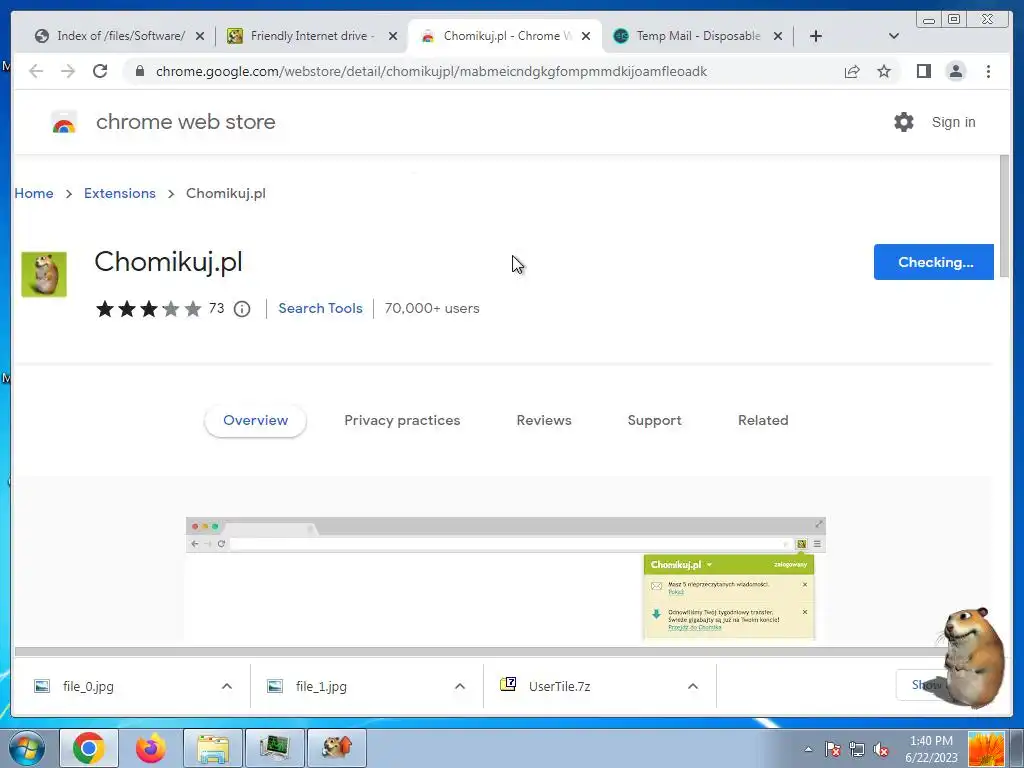Viewport: 1024px width, 768px height.
Task: Go back using the browser back arrow
Action: click(x=36, y=71)
